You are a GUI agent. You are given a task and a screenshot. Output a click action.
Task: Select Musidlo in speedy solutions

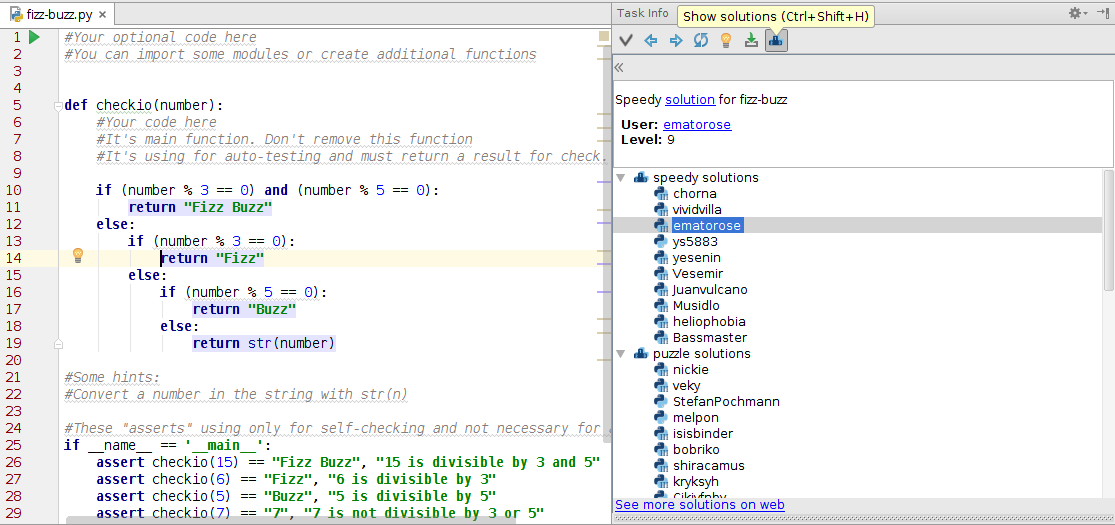pos(695,305)
